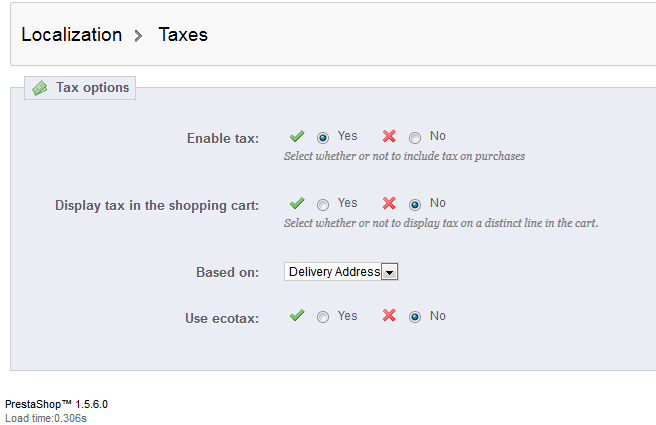The image size is (656, 425).
Task: Click green checkmark icon beside Enable tax
Action: point(297,136)
